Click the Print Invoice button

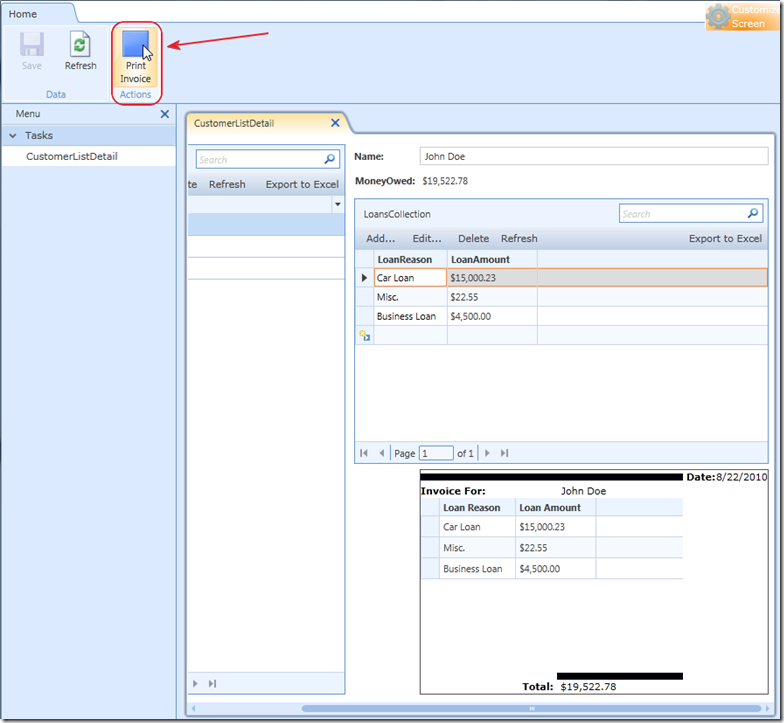click(x=136, y=58)
